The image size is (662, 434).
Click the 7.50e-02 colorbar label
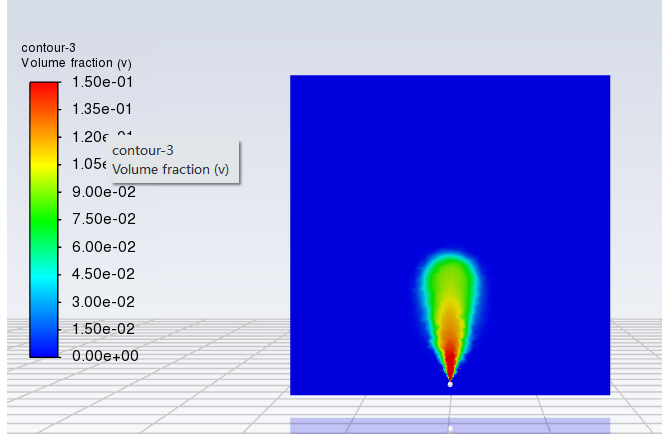tap(104, 219)
